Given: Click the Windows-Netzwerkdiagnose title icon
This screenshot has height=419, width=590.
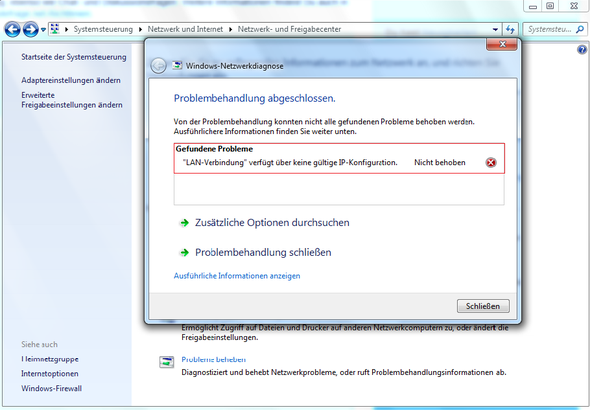Looking at the screenshot, I should pyautogui.click(x=177, y=65).
